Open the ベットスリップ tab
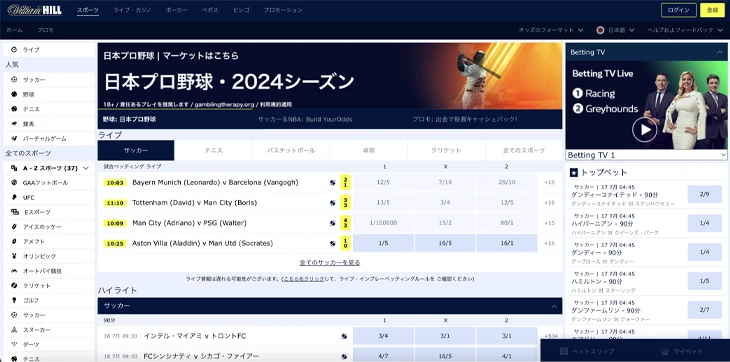Image resolution: width=730 pixels, height=362 pixels. click(x=588, y=351)
